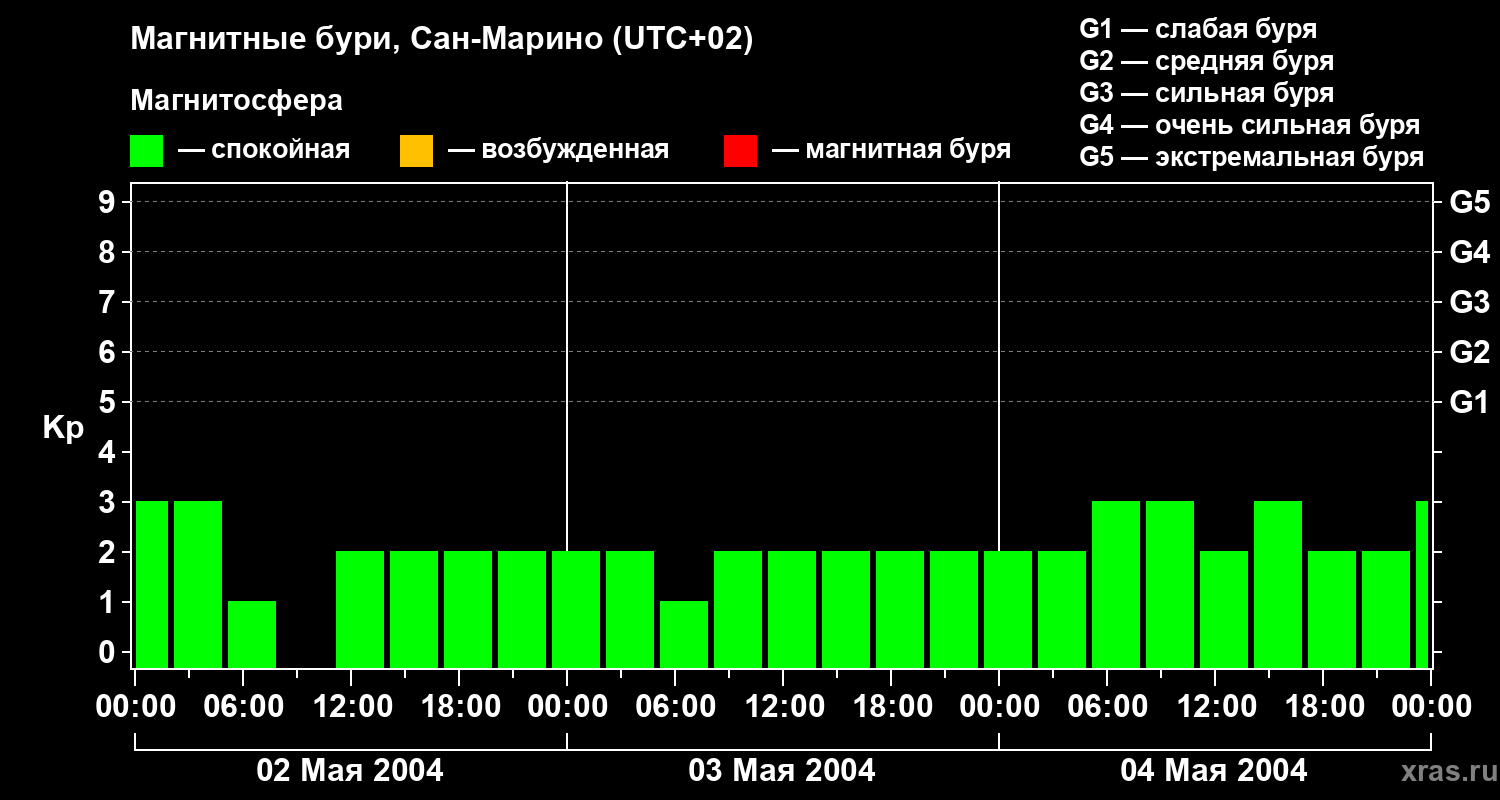Click the 'G4 — очень сильная буря' legend line

(x=1249, y=125)
